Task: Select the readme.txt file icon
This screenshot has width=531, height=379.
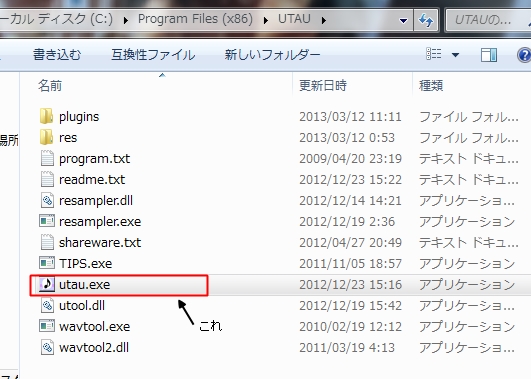Action: pyautogui.click(x=47, y=180)
